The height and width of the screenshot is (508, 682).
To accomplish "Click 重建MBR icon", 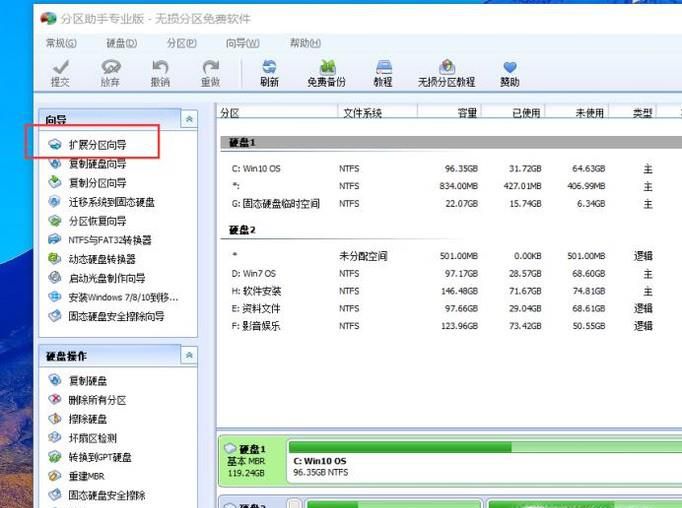I will click(55, 476).
